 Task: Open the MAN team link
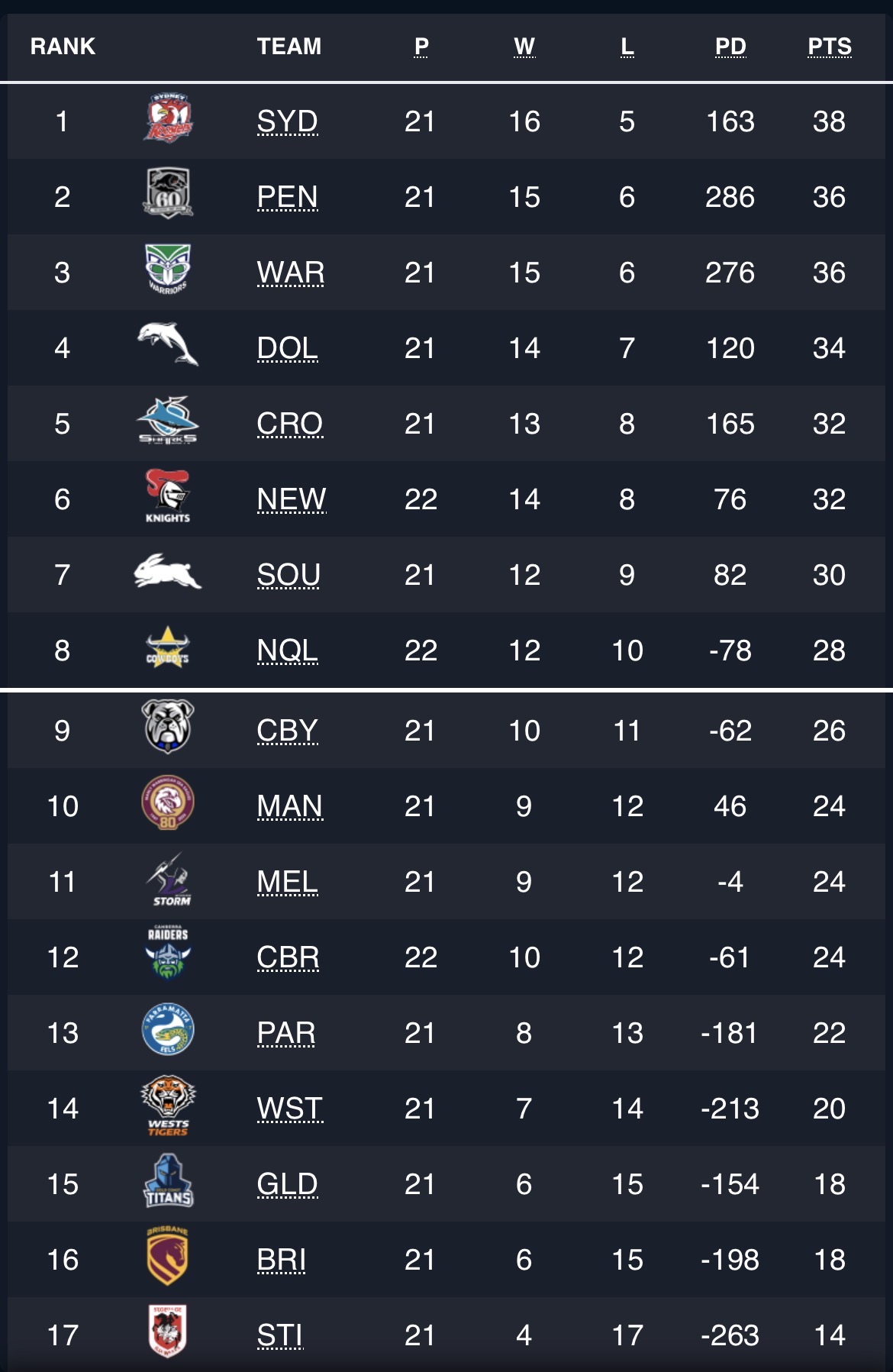[290, 806]
